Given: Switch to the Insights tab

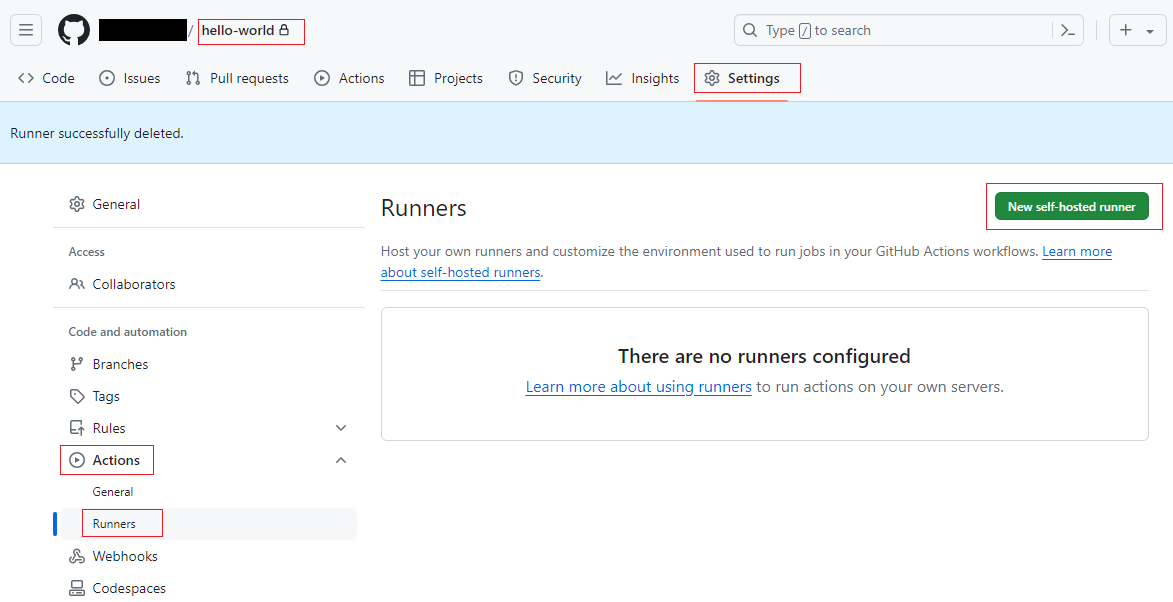Looking at the screenshot, I should tap(643, 79).
